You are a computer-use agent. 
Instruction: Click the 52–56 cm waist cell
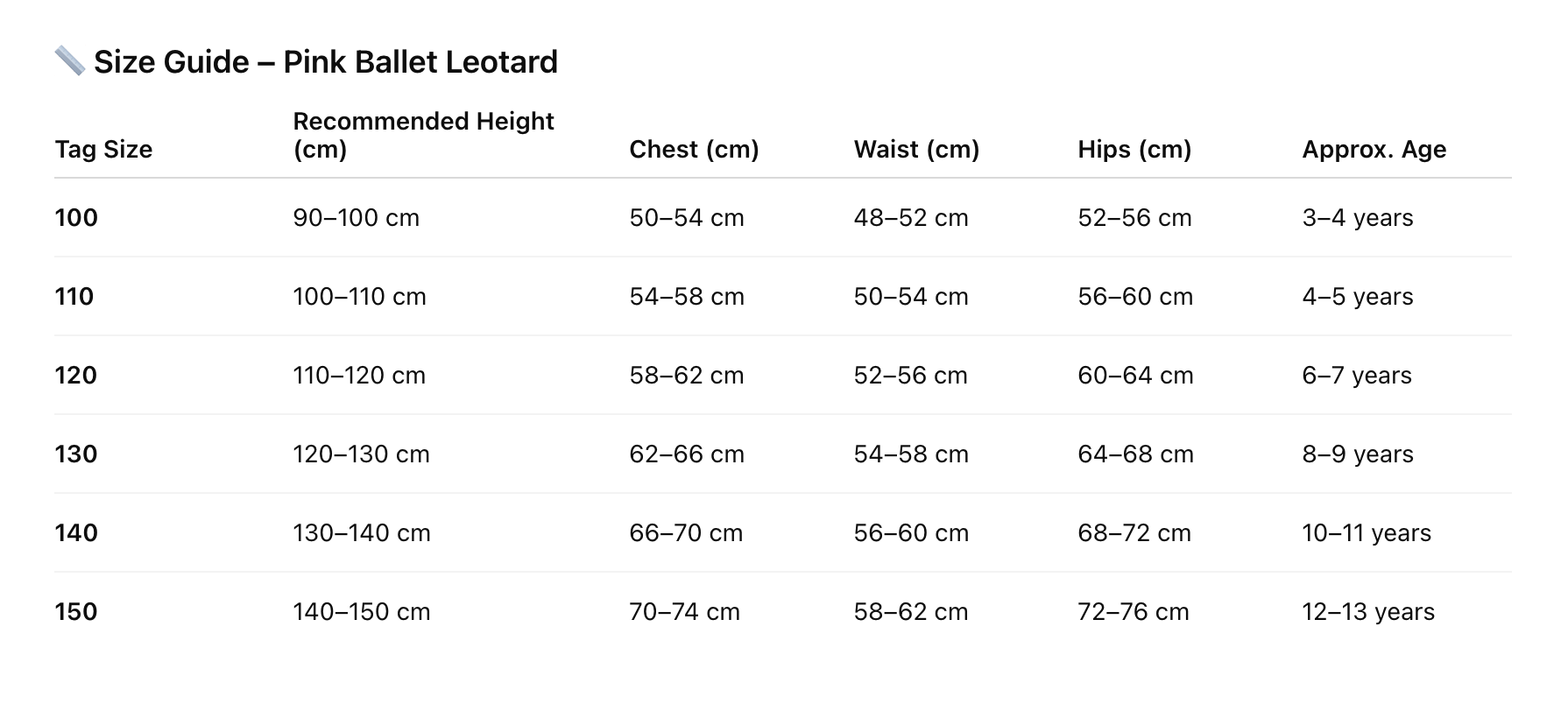point(910,376)
